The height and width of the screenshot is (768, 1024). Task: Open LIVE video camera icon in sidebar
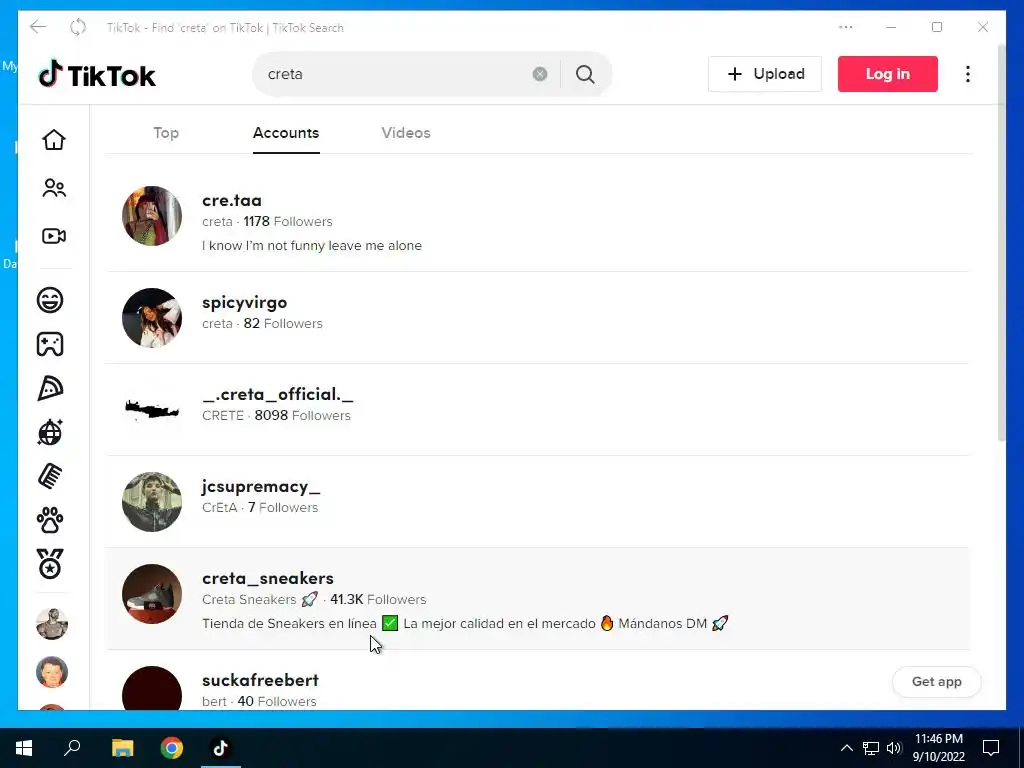point(54,236)
